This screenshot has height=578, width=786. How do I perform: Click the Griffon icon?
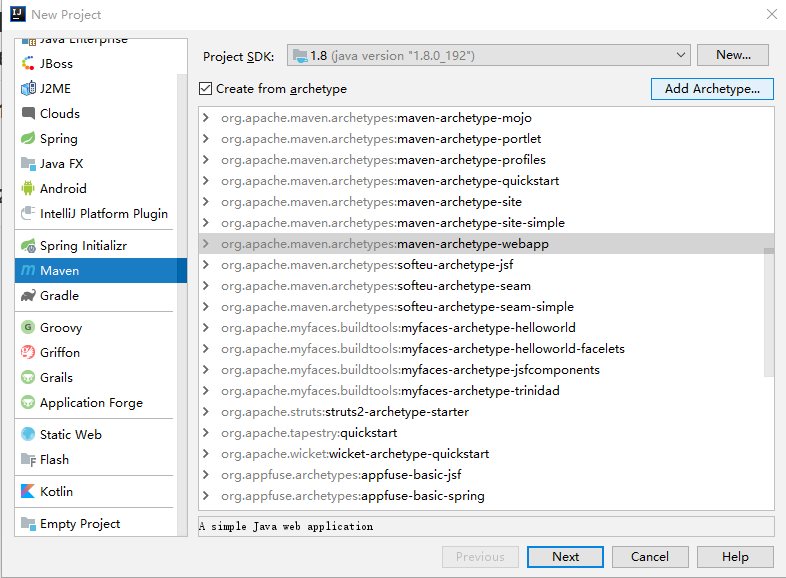pos(28,352)
